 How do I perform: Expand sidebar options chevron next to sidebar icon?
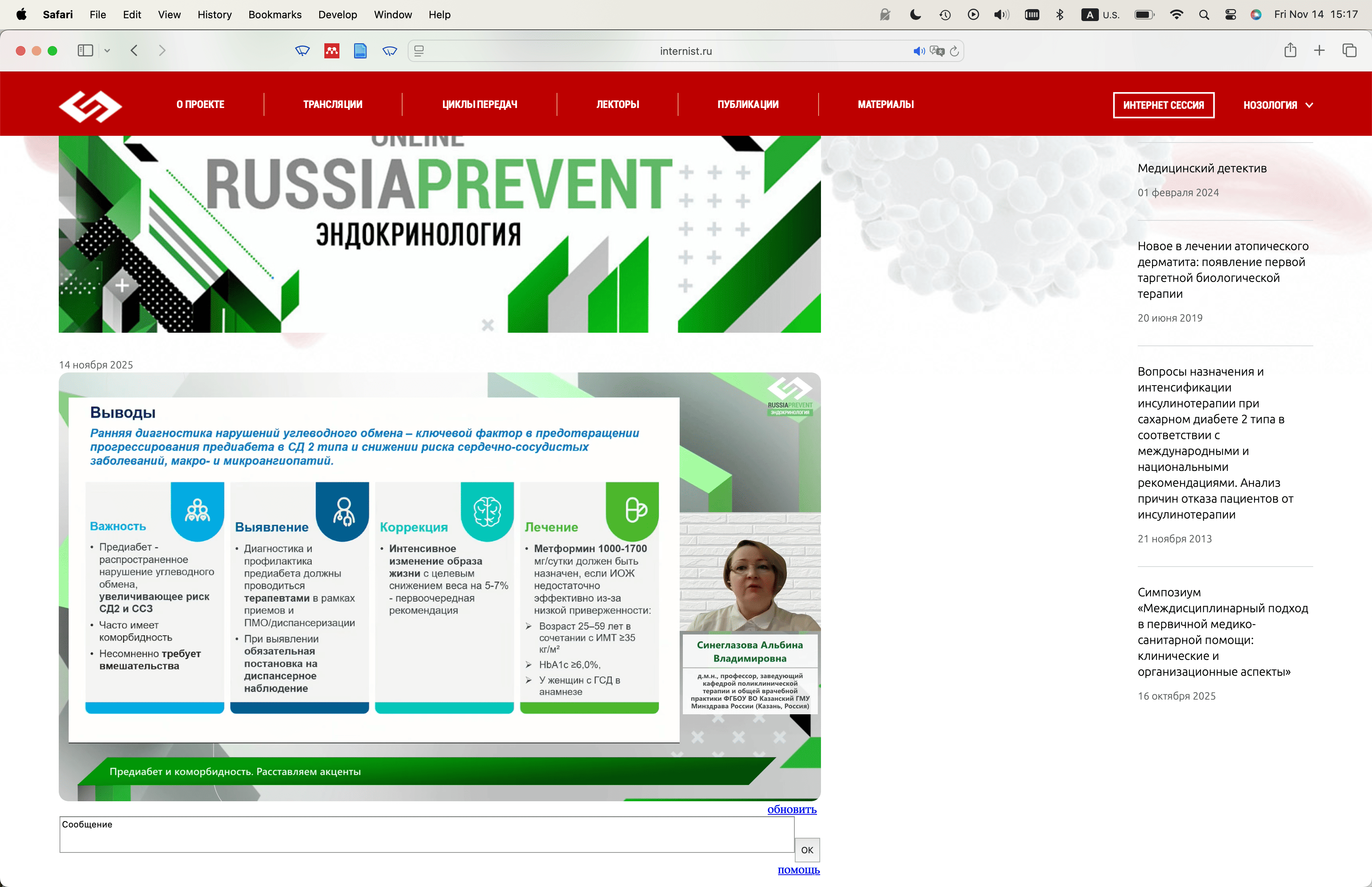pos(107,51)
